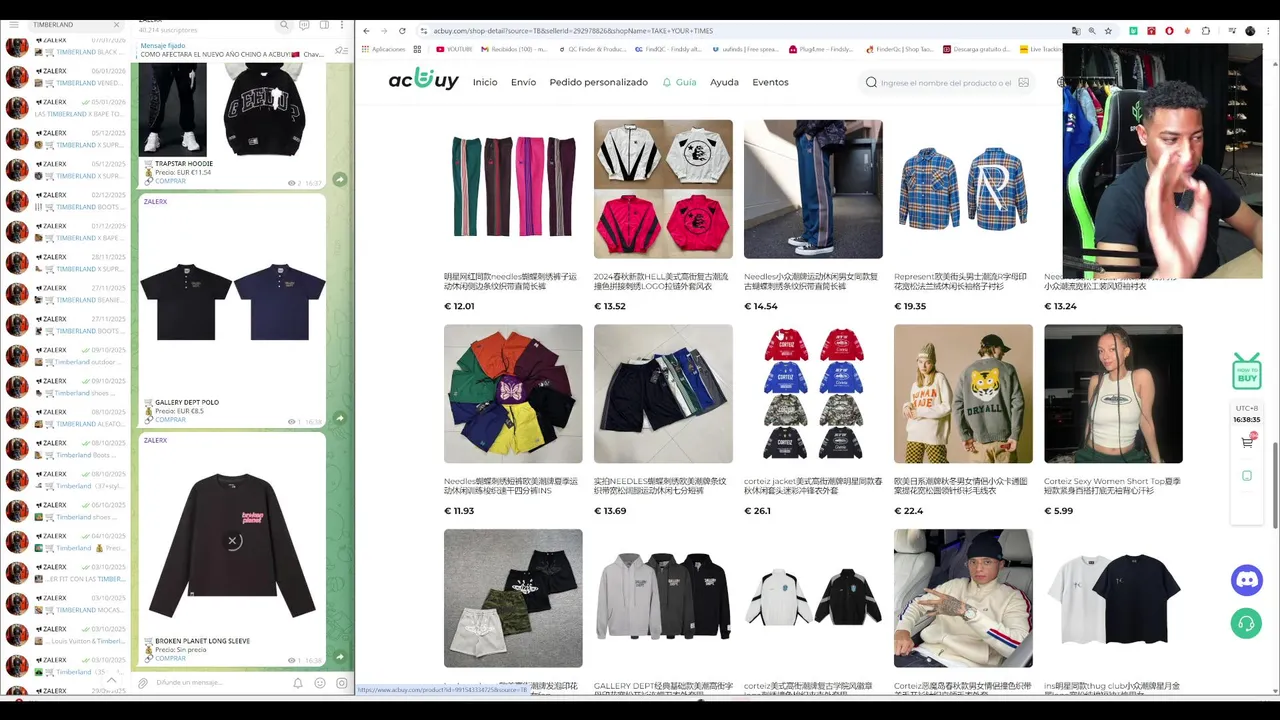Open the browser extensions puzzle icon
The width and height of the screenshot is (1280, 720).
[1206, 31]
